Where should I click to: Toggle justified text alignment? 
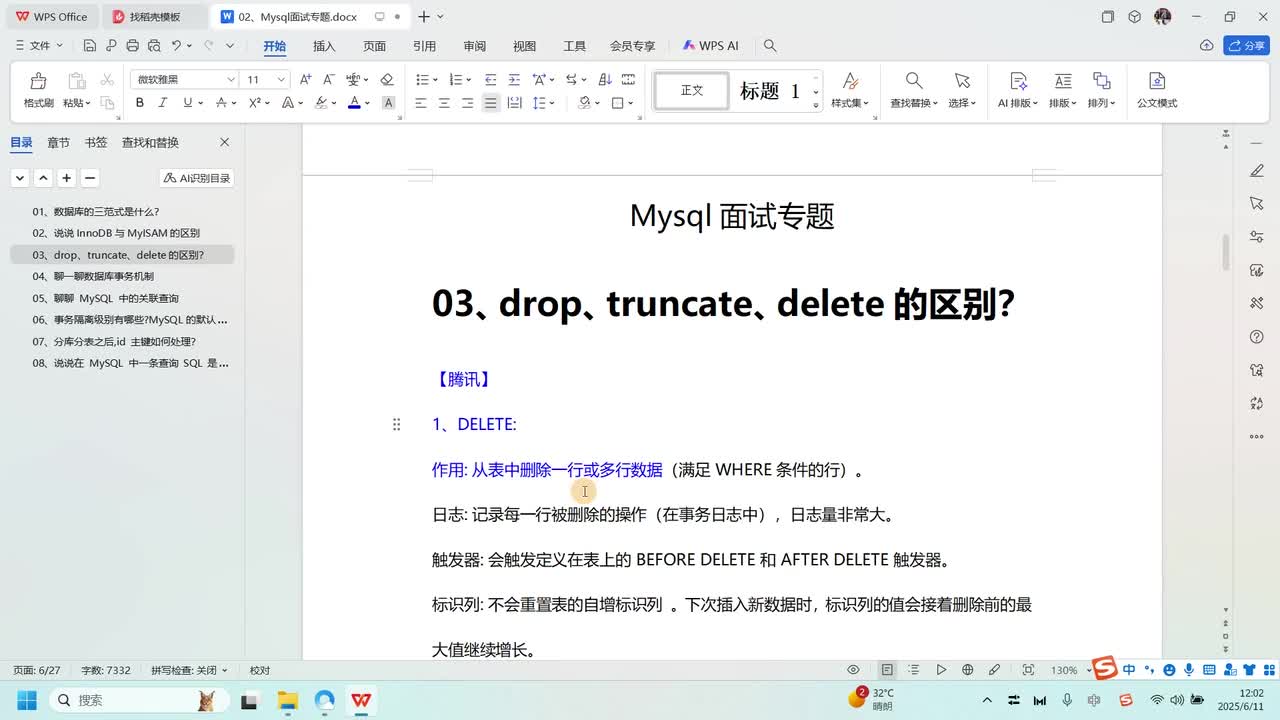point(490,103)
